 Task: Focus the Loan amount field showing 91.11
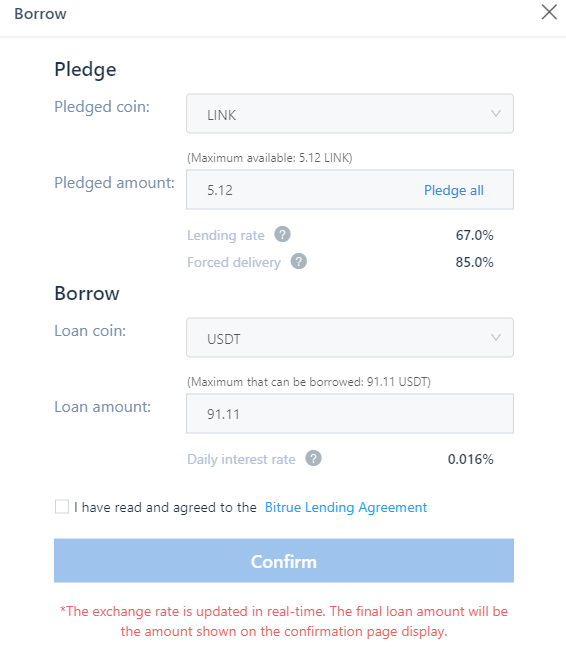[x=350, y=414]
